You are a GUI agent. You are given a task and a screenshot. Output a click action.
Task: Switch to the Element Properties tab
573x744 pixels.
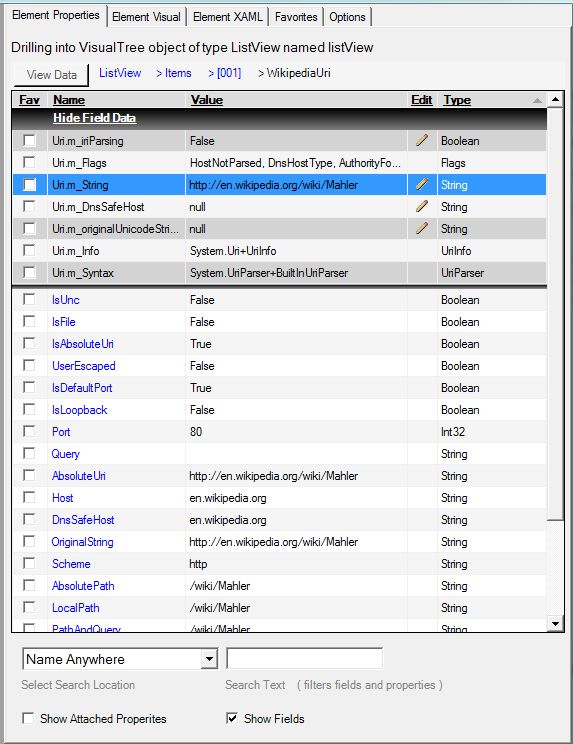55,16
